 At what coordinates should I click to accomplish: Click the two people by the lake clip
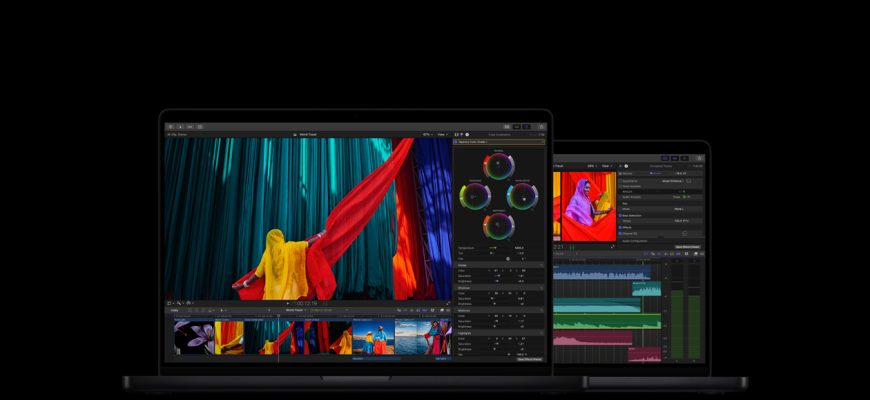click(373, 337)
